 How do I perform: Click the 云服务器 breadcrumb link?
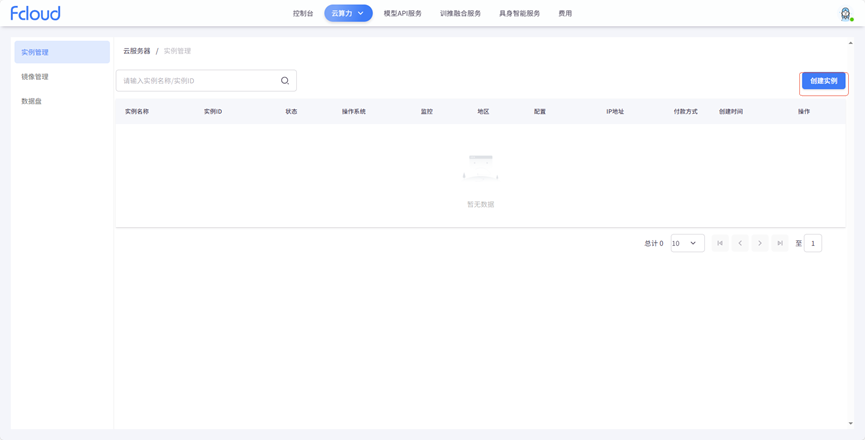point(137,51)
